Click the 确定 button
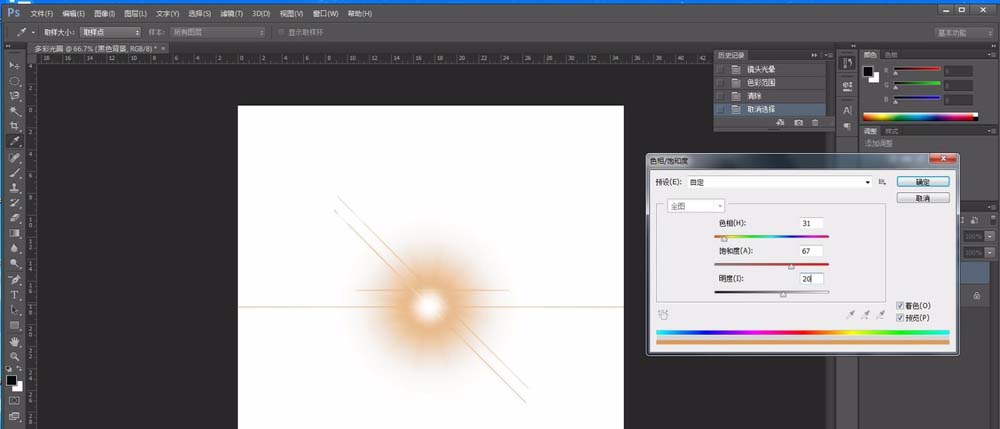Screen dimensions: 1000x429 point(922,182)
